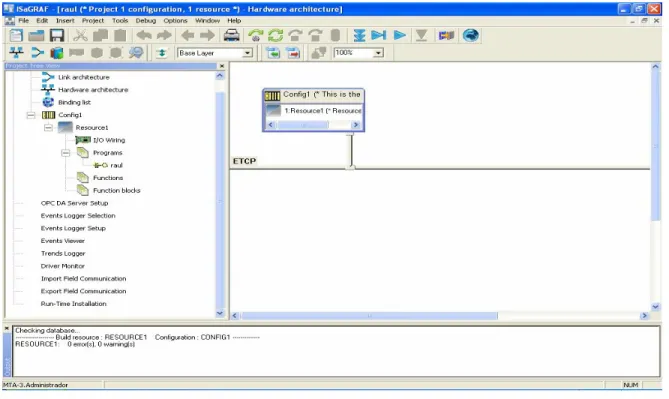
Task: Click the teal up-down arrows icon
Action: 162,53
